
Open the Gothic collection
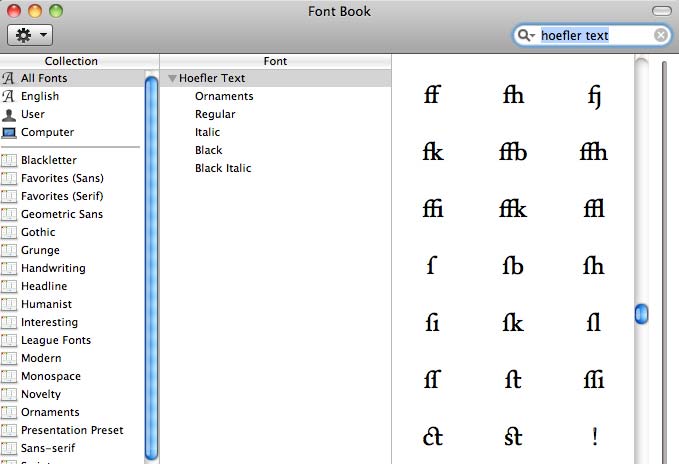(72, 232)
